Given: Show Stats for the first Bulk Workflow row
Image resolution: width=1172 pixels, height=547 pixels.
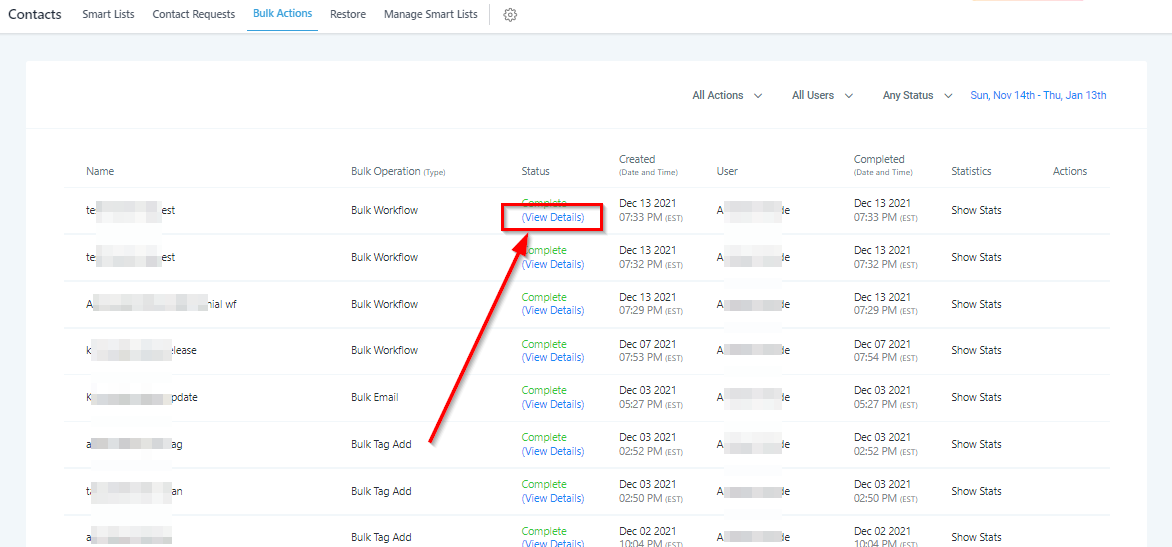Looking at the screenshot, I should point(976,211).
